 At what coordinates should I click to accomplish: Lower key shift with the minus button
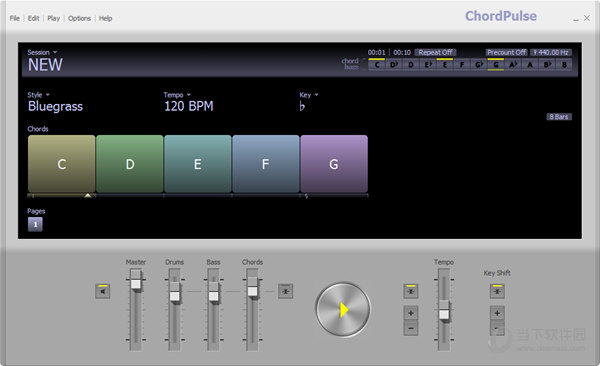point(497,328)
